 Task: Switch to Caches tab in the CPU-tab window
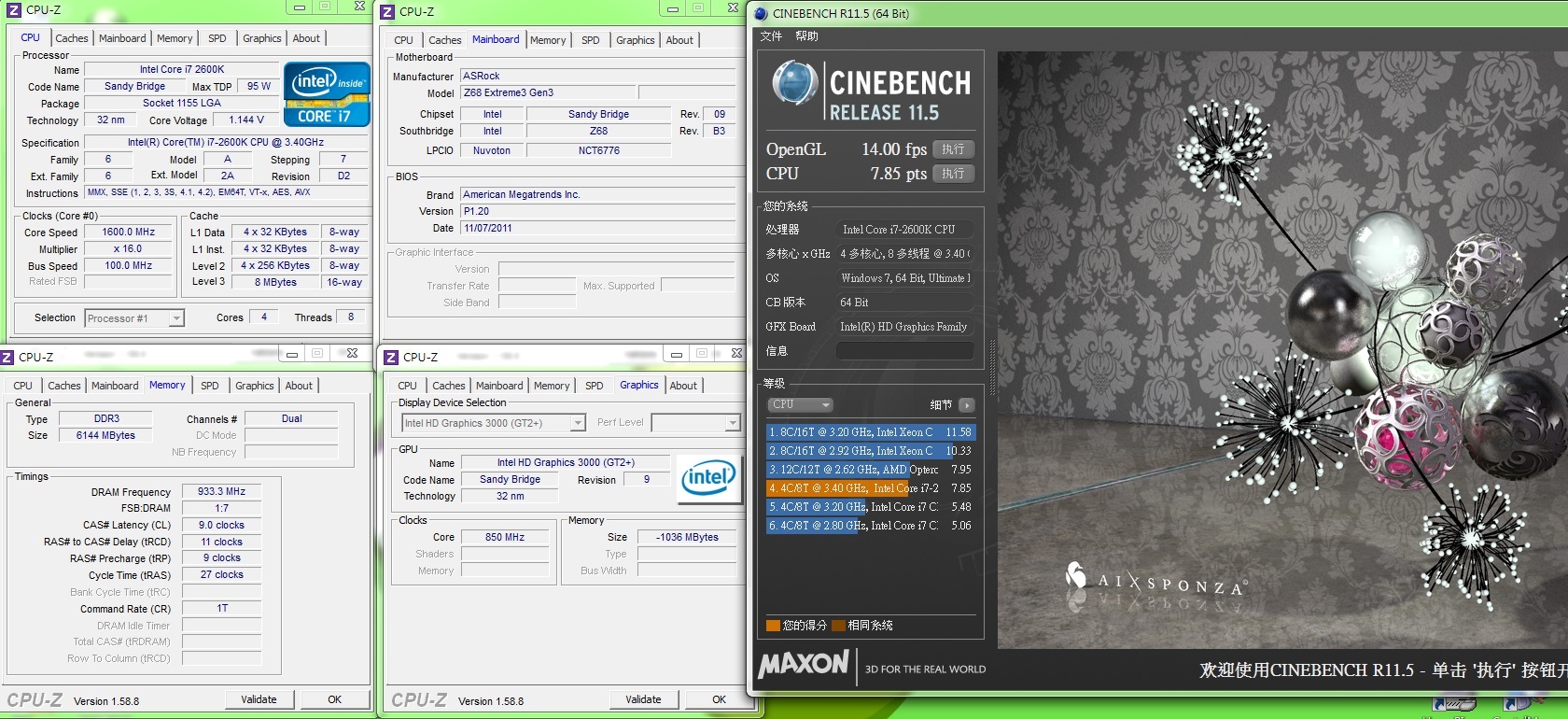coord(71,38)
